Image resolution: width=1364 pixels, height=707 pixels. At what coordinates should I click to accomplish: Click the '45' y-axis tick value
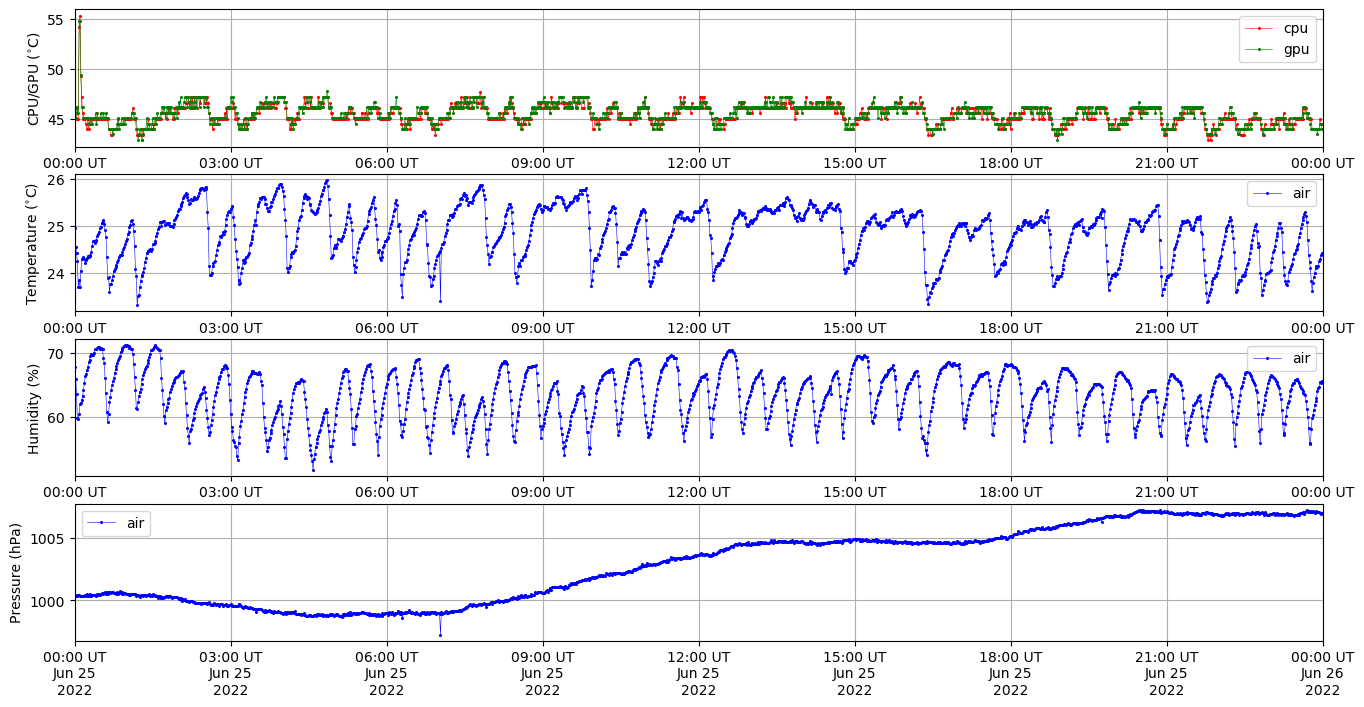pos(56,120)
